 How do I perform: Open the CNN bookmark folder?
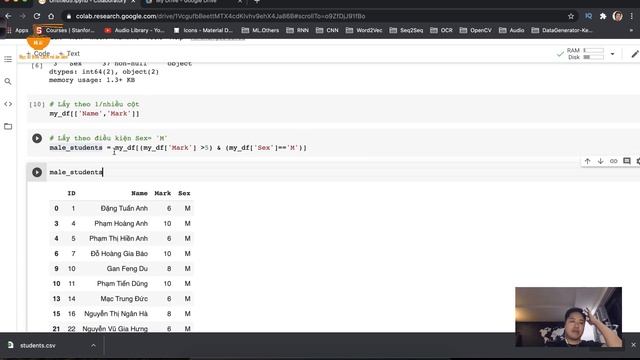click(327, 30)
